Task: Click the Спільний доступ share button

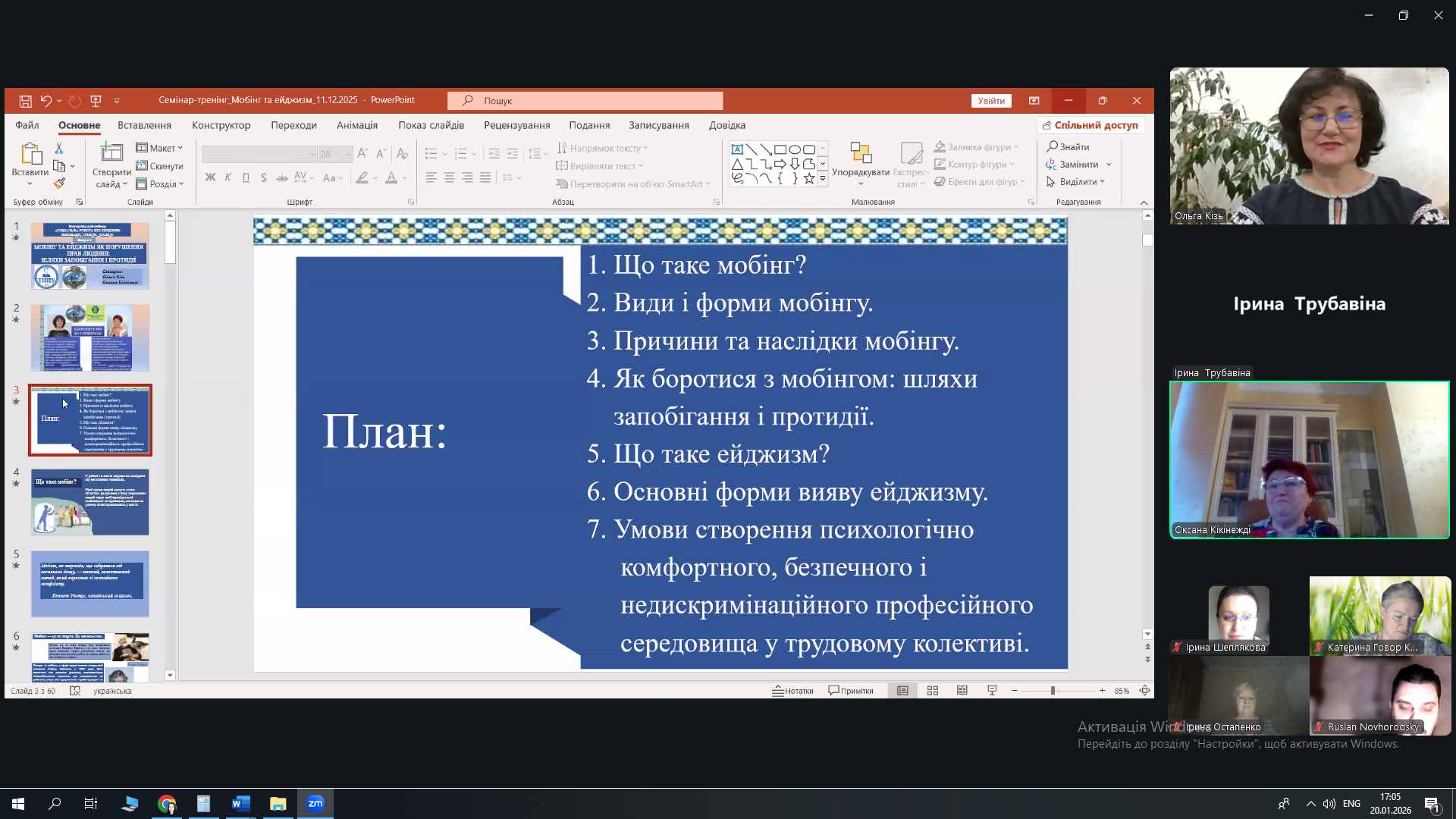Action: point(1090,125)
